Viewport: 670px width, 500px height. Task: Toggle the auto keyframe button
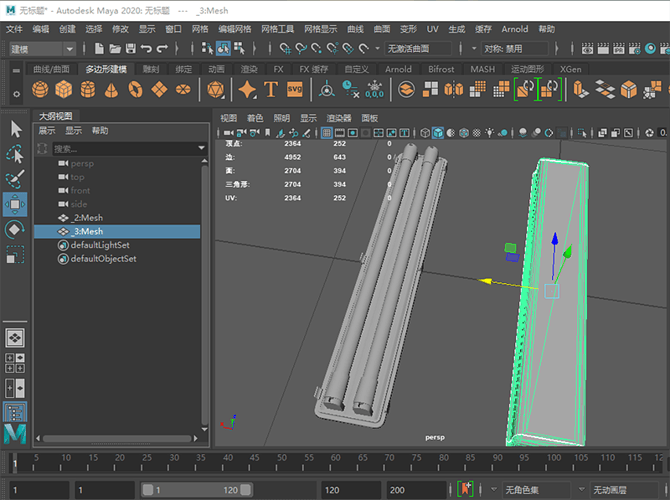click(x=464, y=489)
